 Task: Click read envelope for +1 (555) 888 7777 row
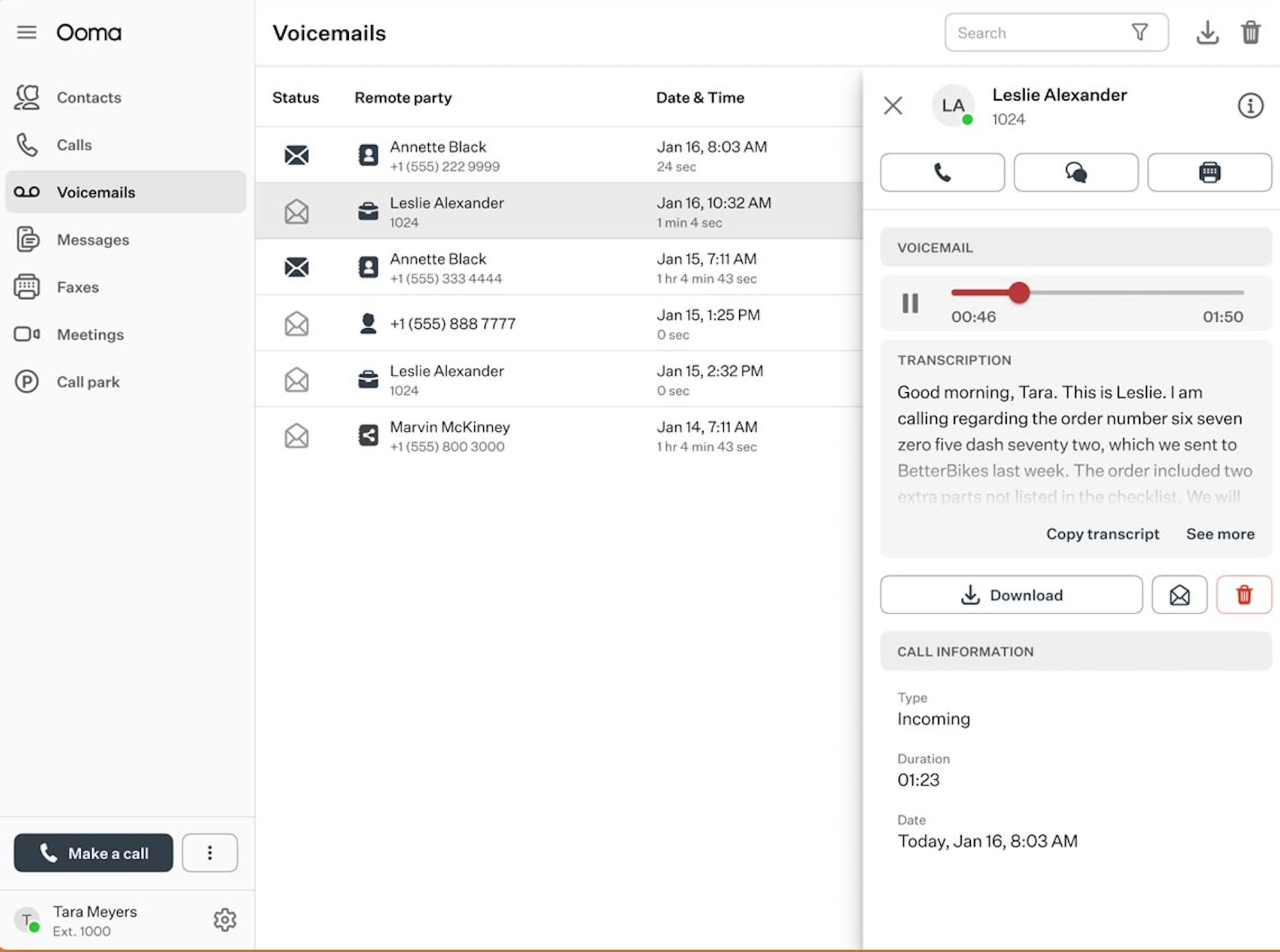(x=296, y=323)
